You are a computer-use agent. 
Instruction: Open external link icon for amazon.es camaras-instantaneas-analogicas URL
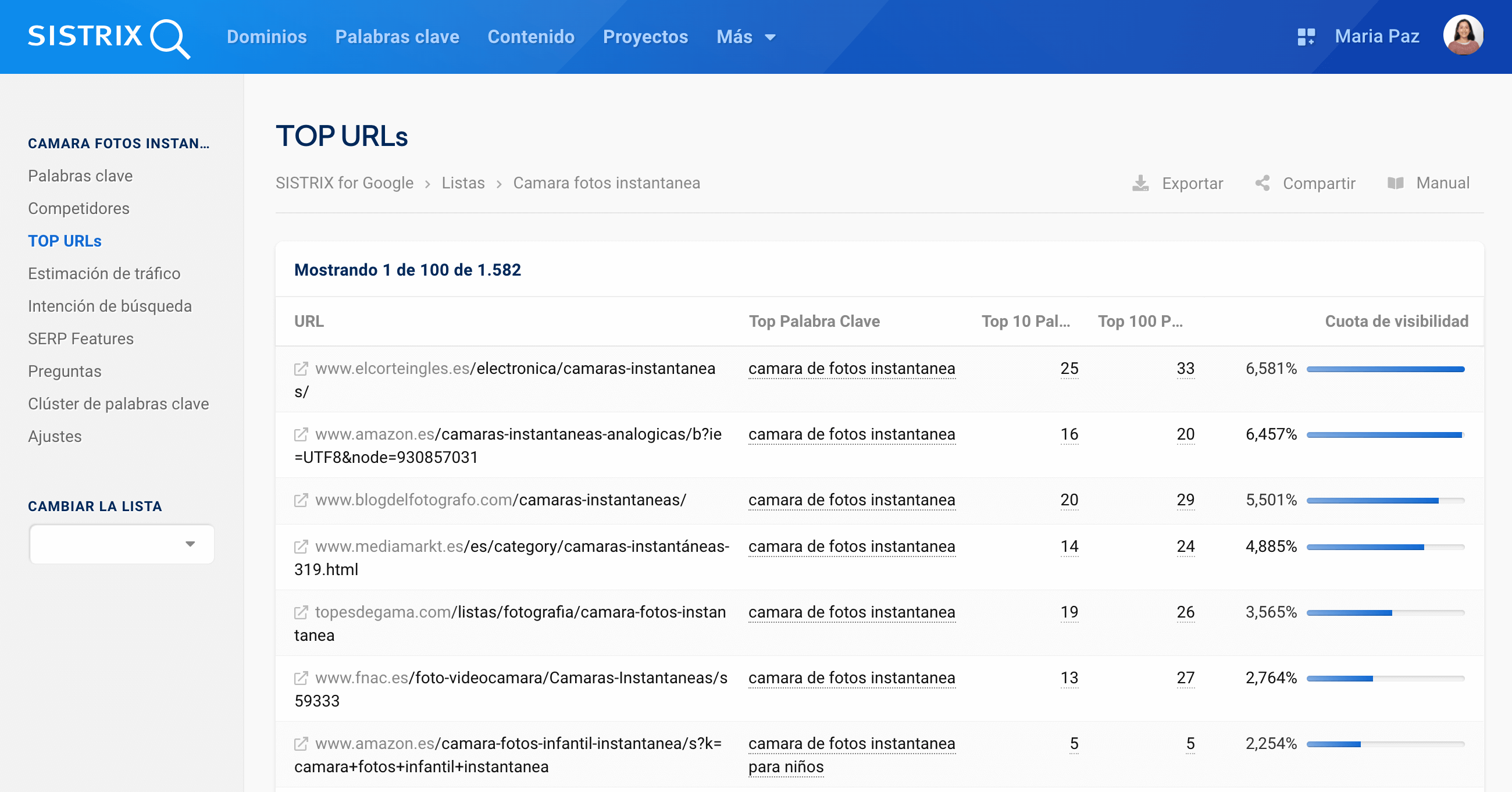coord(301,434)
